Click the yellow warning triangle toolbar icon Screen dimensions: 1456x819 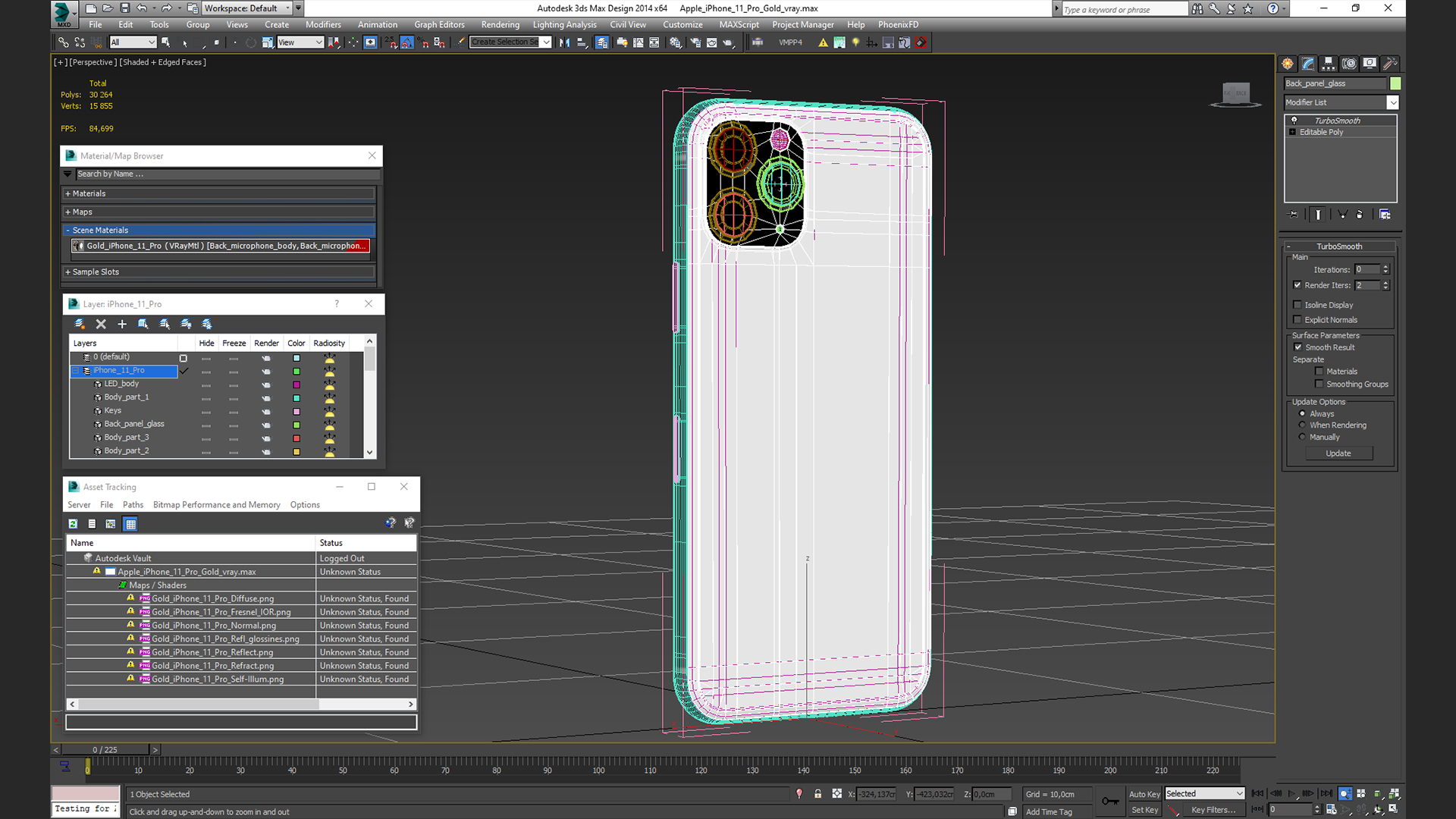823,42
